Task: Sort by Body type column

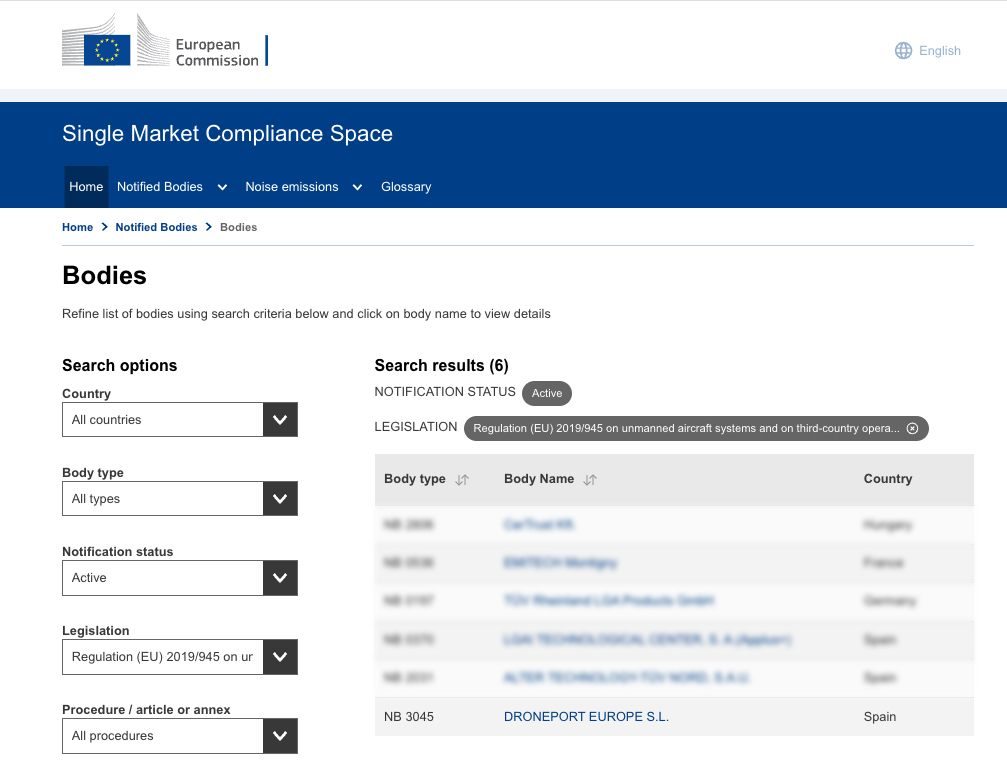Action: coord(462,479)
